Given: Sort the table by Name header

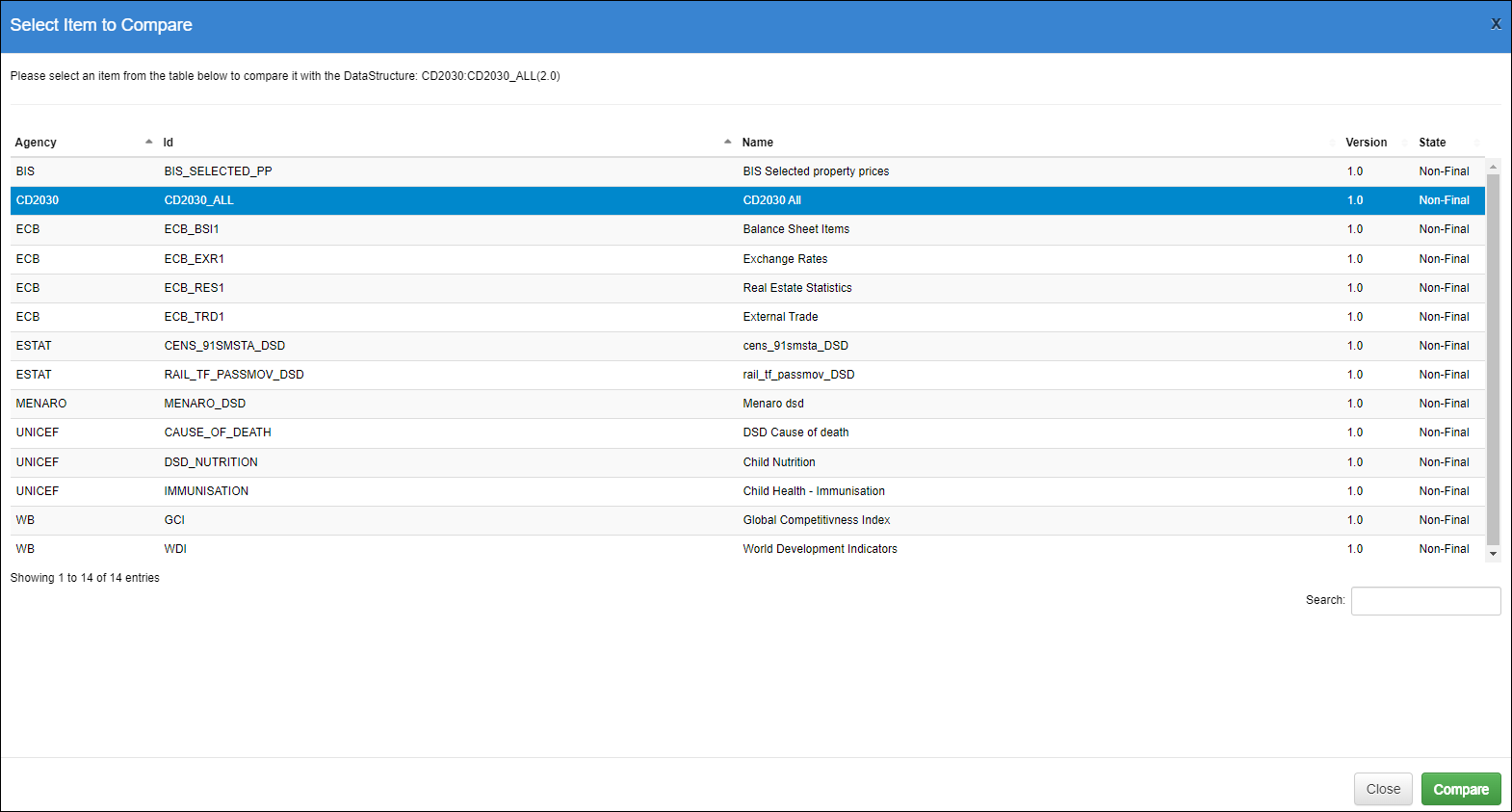Looking at the screenshot, I should pos(758,143).
